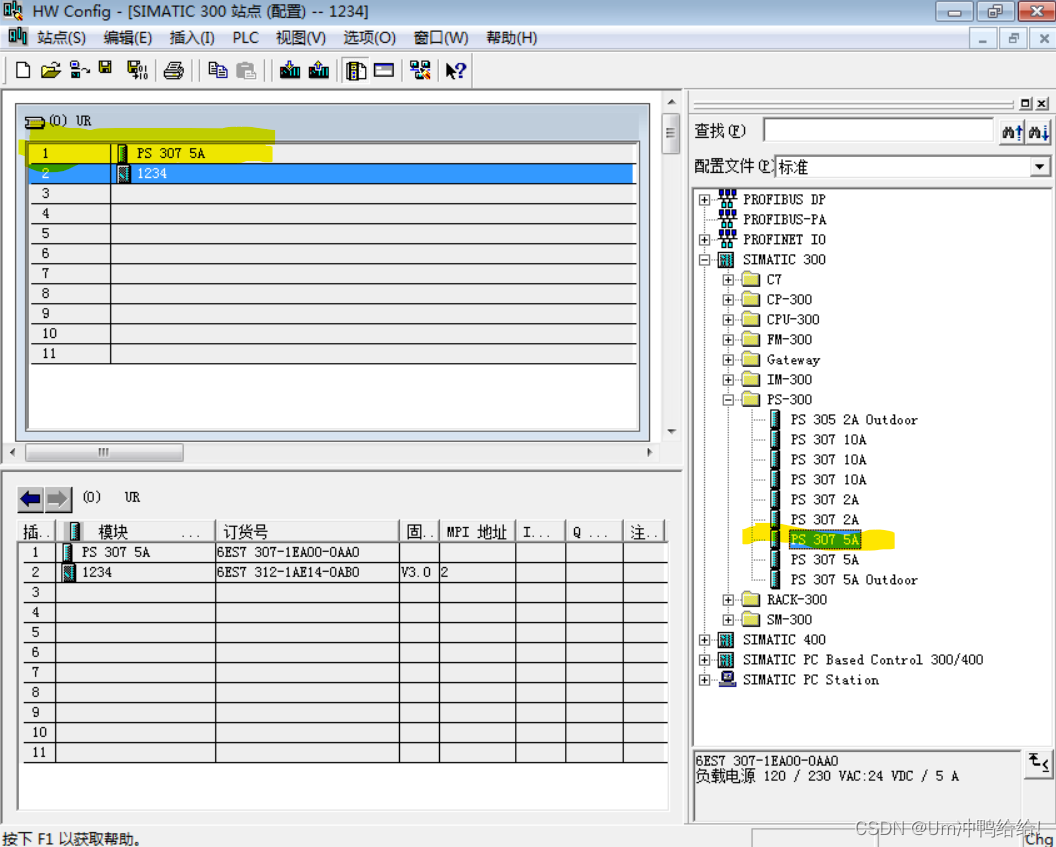Close the hardware catalog pane
Image resolution: width=1056 pixels, height=847 pixels.
coord(1042,103)
